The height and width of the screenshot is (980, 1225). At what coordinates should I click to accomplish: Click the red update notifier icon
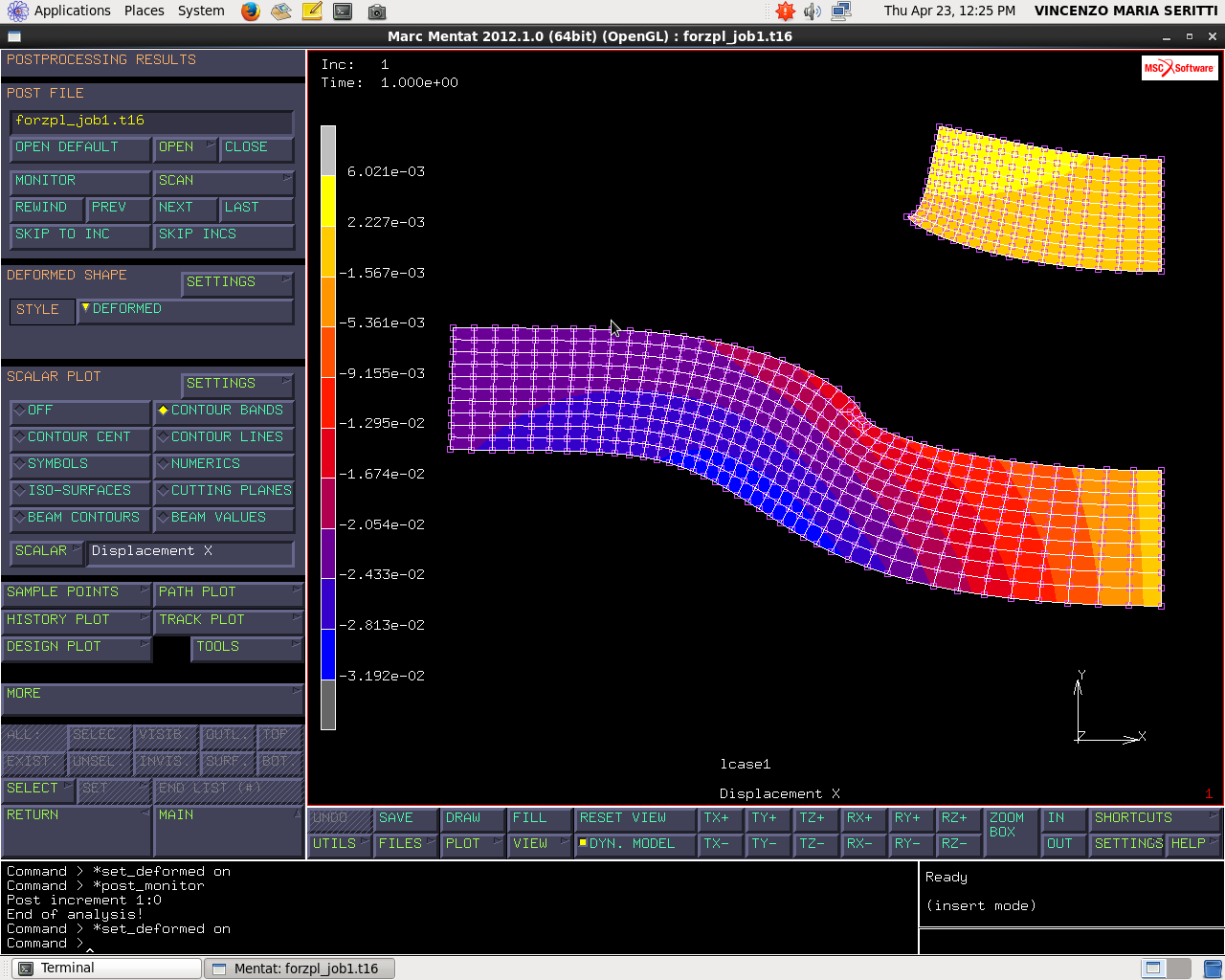point(786,11)
